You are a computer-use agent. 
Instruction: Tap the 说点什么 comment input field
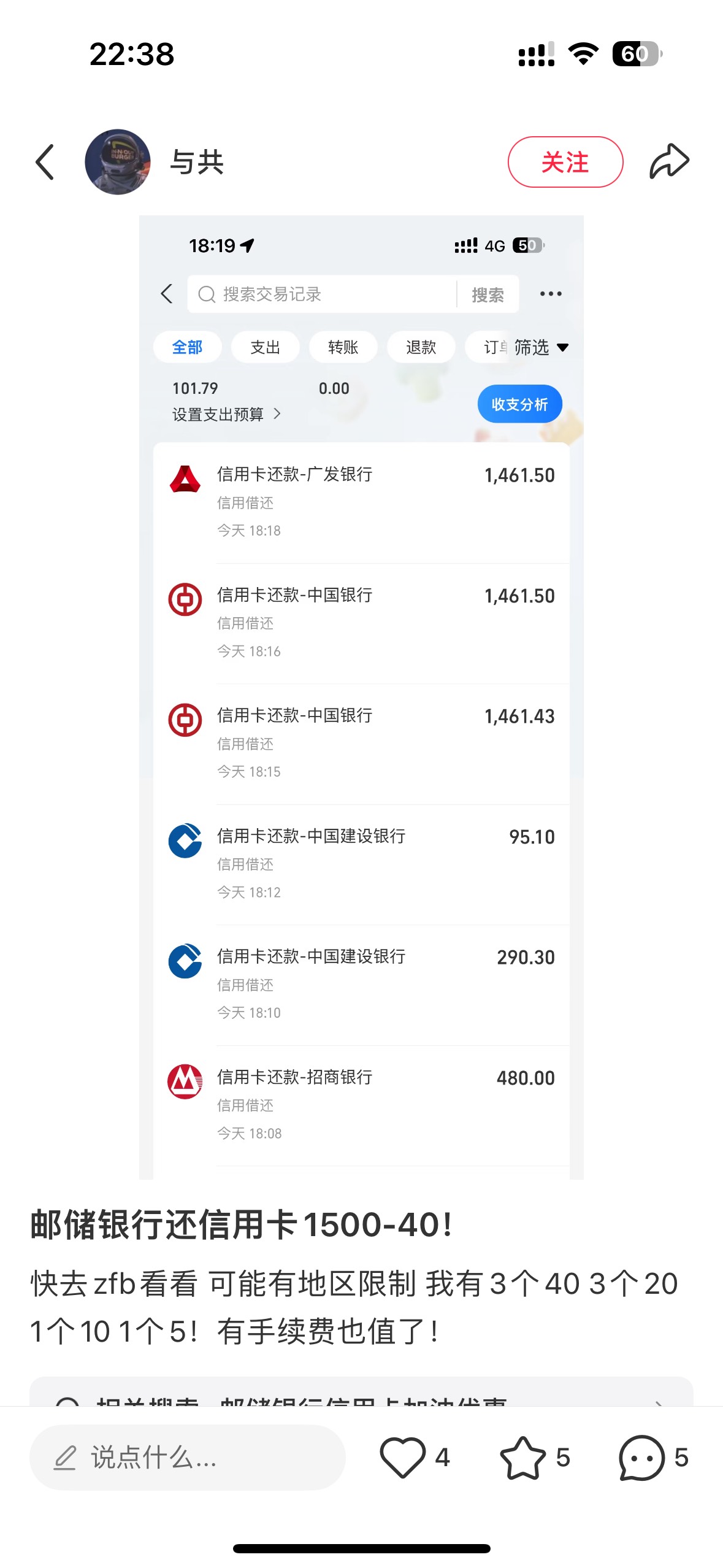pos(187,1458)
